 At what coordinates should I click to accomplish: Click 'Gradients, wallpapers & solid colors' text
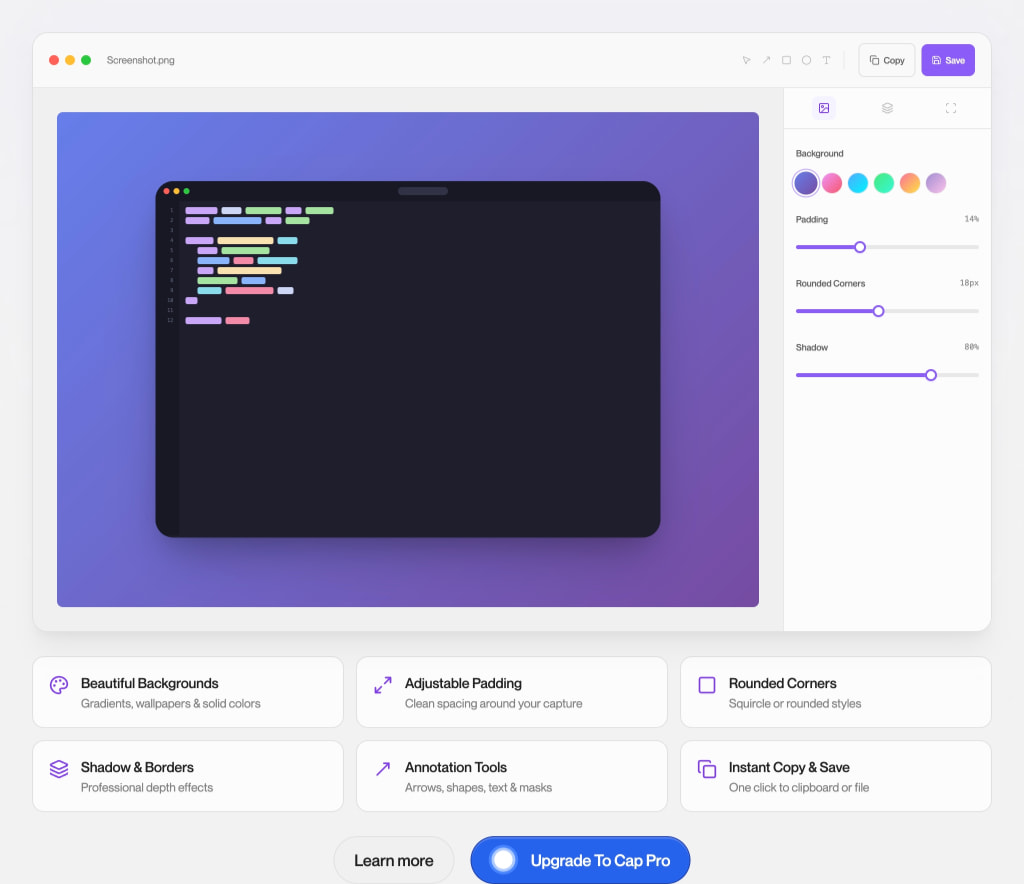[170, 704]
